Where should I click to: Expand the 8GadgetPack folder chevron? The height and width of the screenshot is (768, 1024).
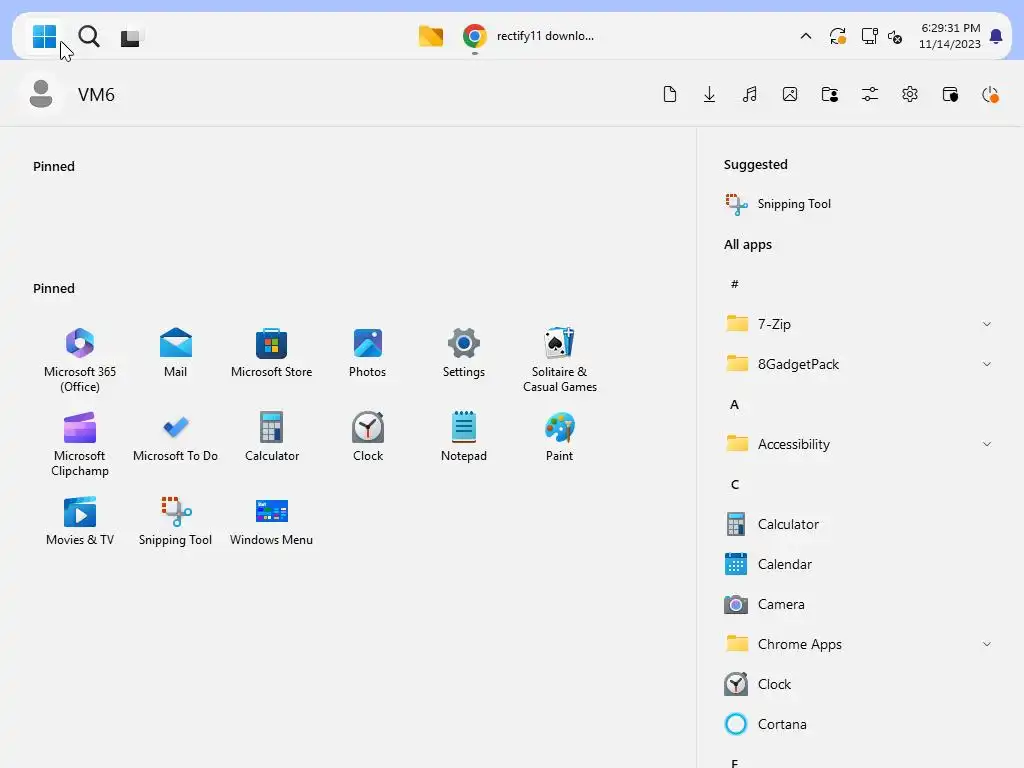(x=987, y=364)
